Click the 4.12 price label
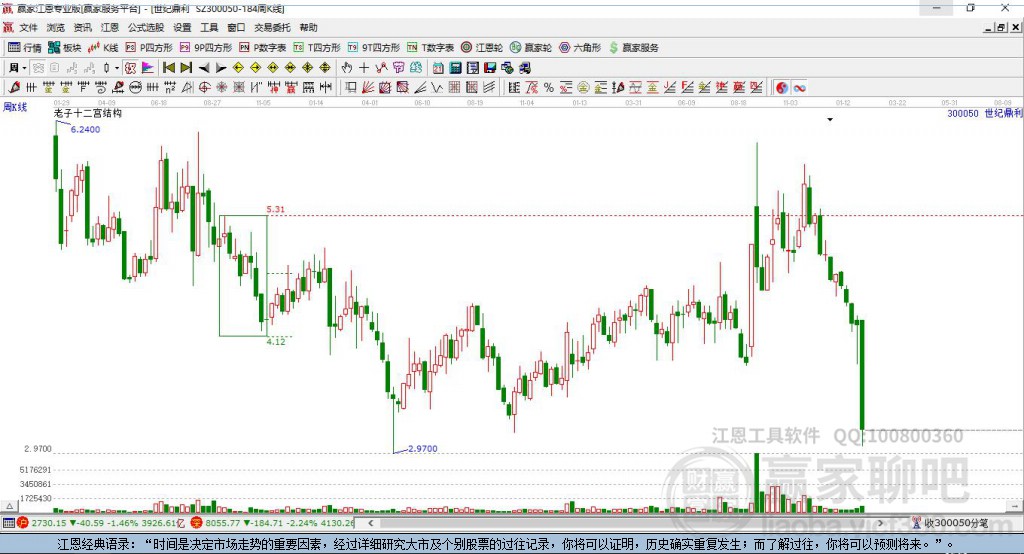 tap(276, 342)
